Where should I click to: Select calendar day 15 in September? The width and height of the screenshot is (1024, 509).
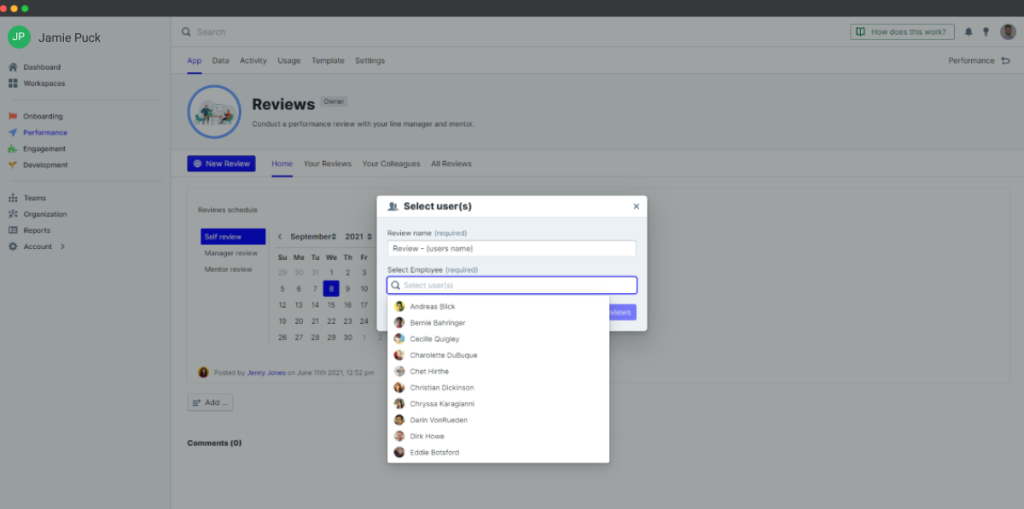click(x=331, y=305)
